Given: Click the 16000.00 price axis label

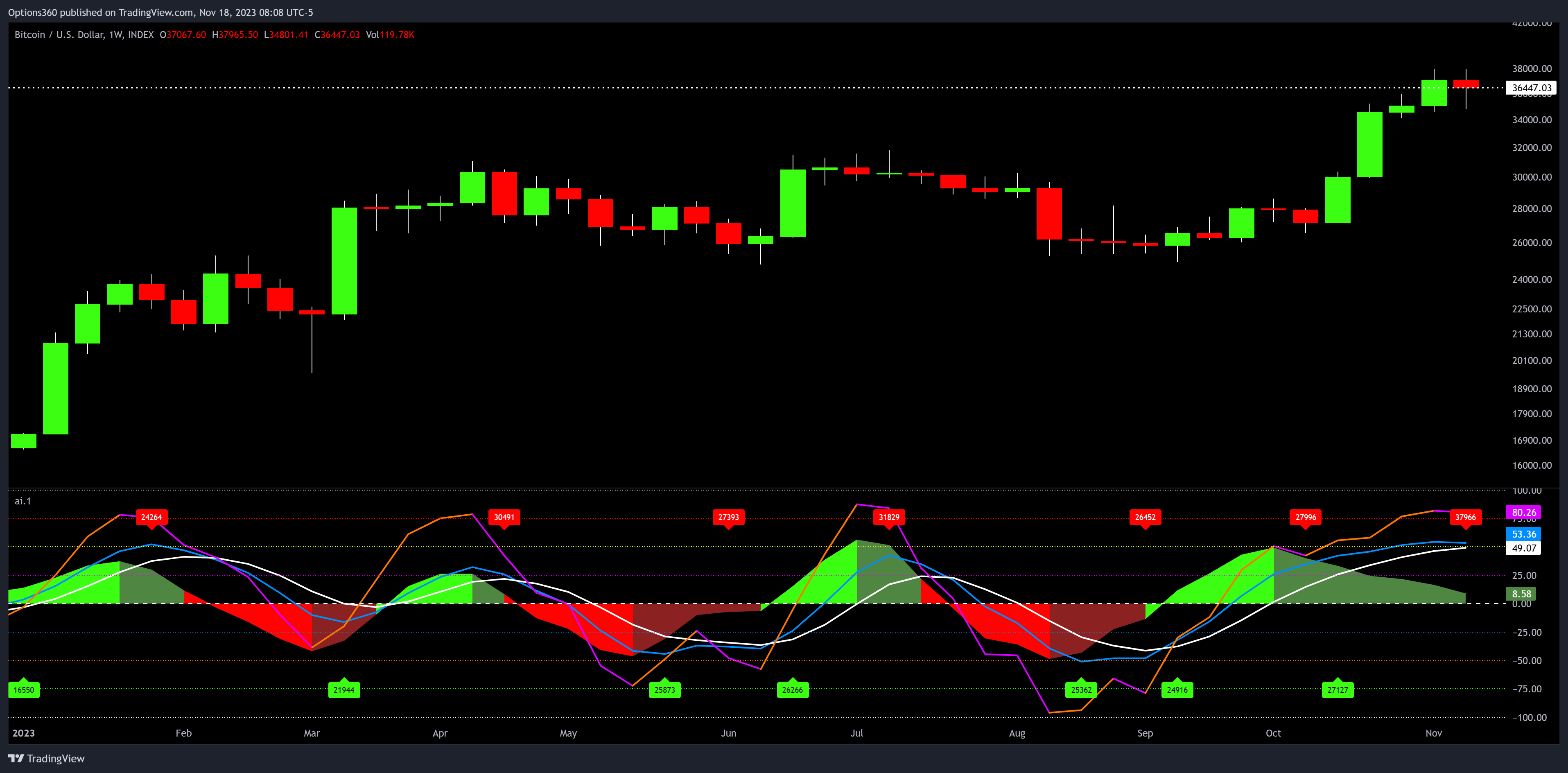Looking at the screenshot, I should [1532, 465].
